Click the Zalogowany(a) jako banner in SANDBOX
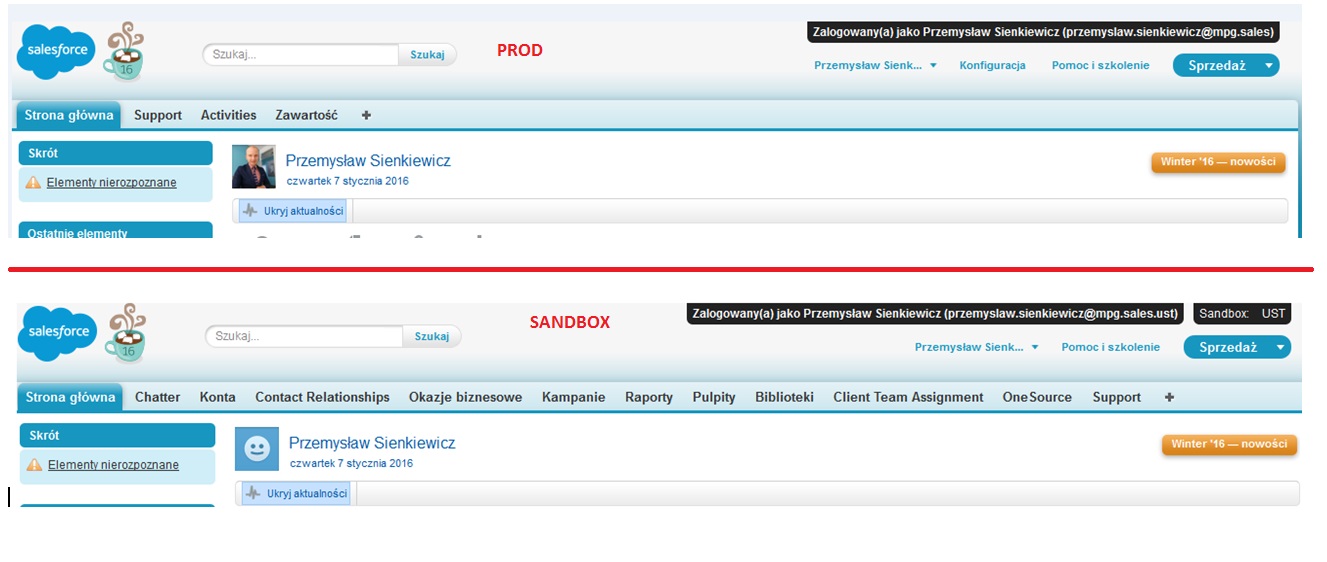The image size is (1327, 562). [x=936, y=313]
